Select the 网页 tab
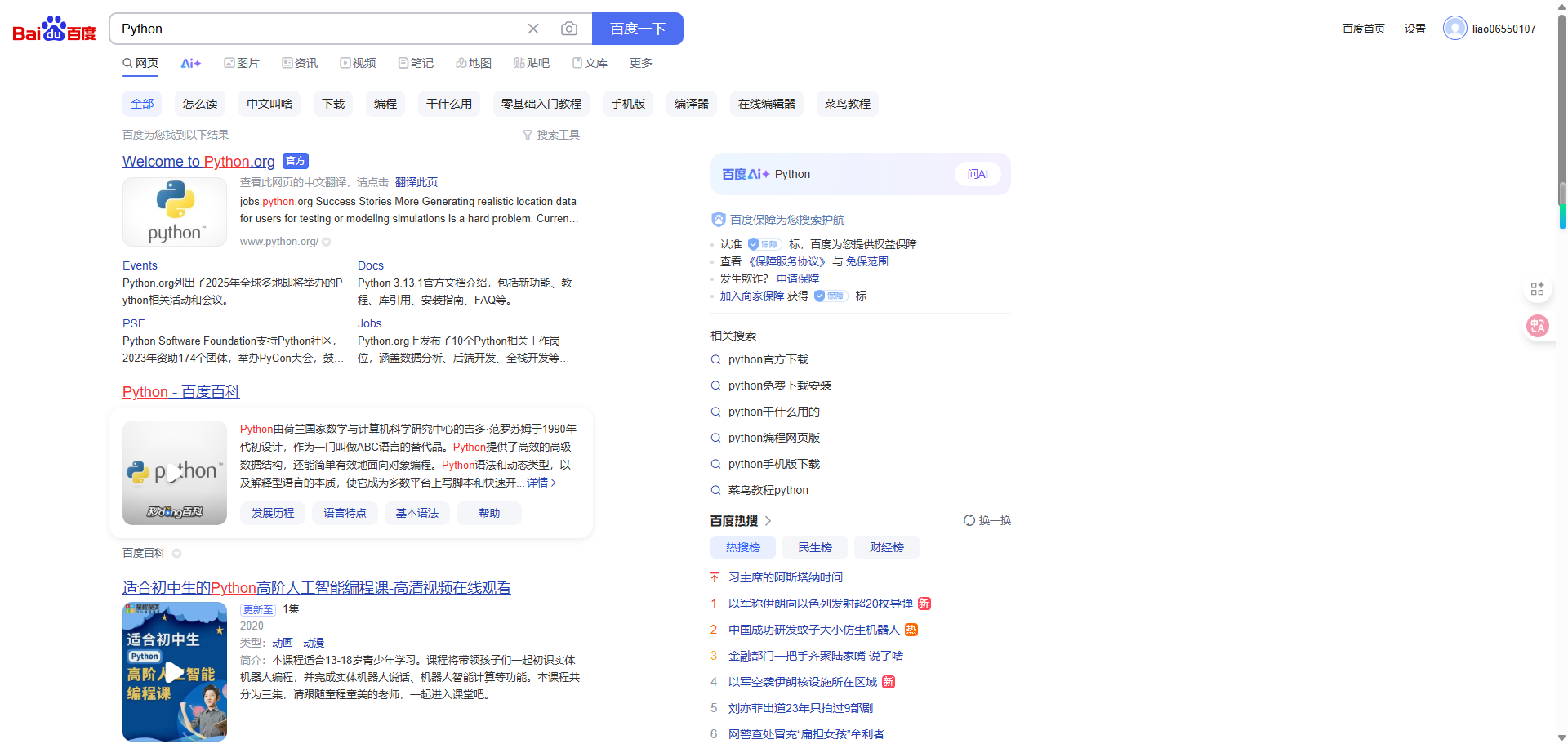 point(140,63)
